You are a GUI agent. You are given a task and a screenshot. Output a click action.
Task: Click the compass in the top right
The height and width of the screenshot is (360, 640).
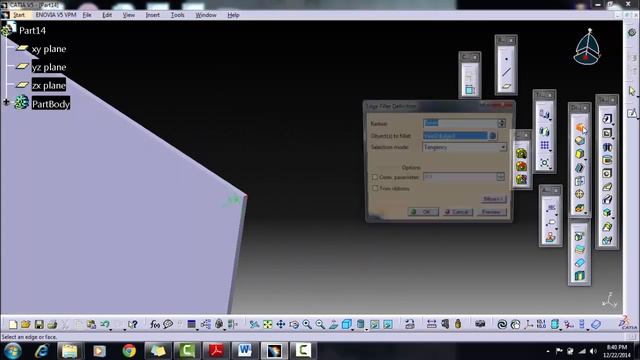click(x=587, y=48)
